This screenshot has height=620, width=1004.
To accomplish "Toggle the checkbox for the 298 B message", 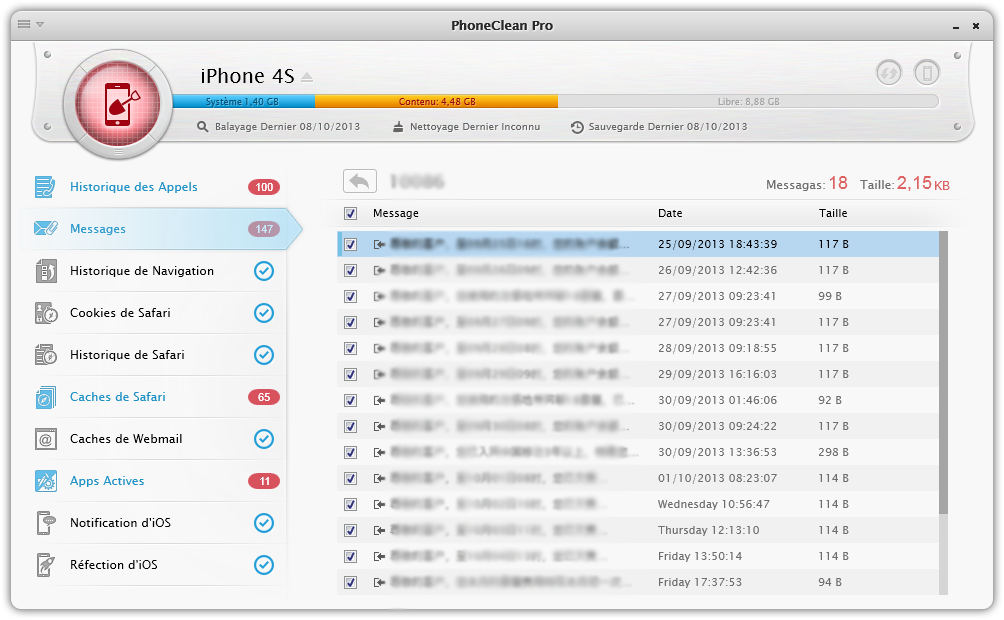I will pyautogui.click(x=350, y=452).
